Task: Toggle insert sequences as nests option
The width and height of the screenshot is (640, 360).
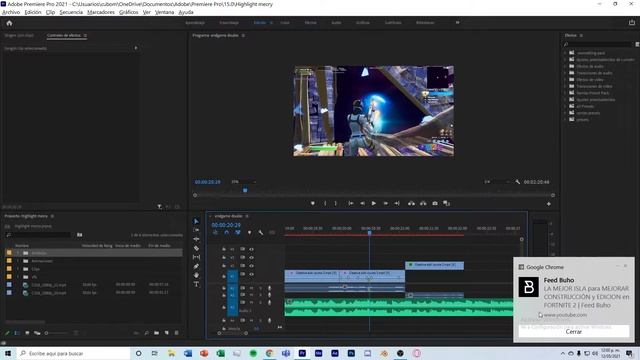Action: (x=215, y=233)
